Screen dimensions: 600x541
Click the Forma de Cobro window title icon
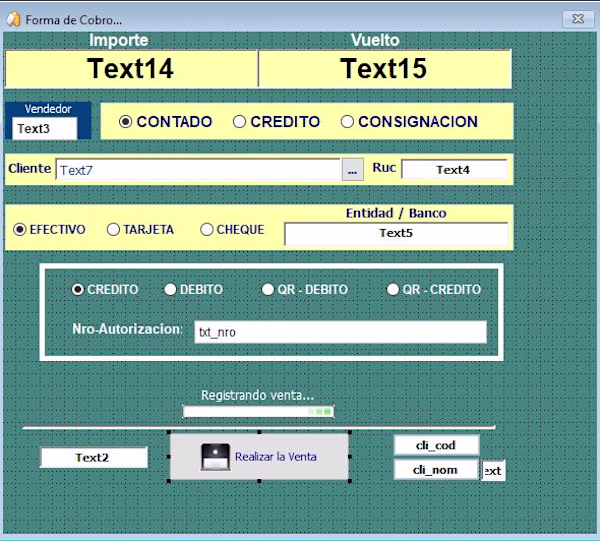[x=13, y=20]
